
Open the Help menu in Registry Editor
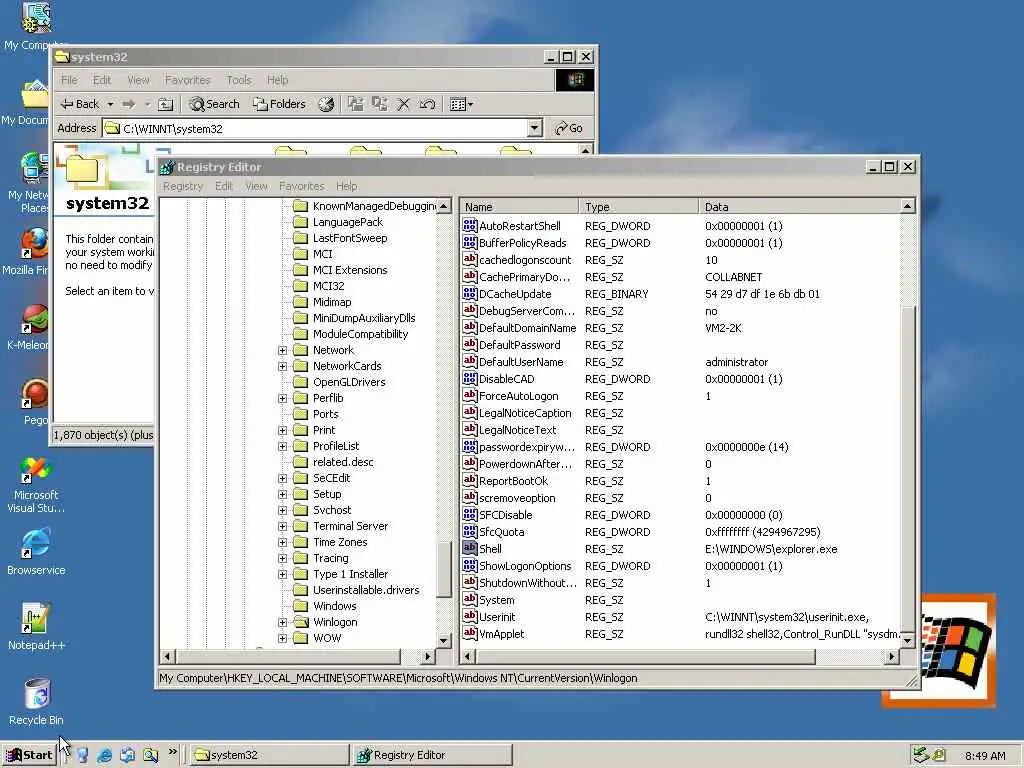346,186
